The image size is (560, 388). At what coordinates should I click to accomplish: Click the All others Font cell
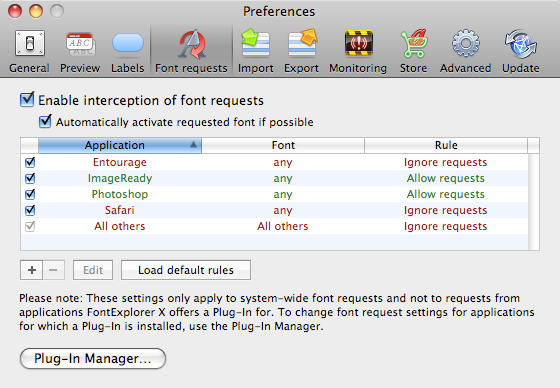click(x=283, y=226)
